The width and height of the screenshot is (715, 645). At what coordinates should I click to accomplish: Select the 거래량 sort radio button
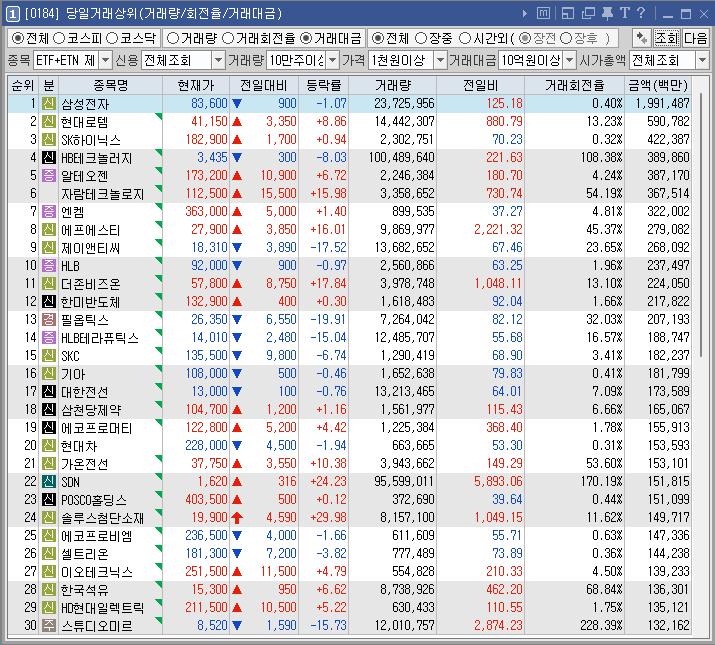click(173, 38)
